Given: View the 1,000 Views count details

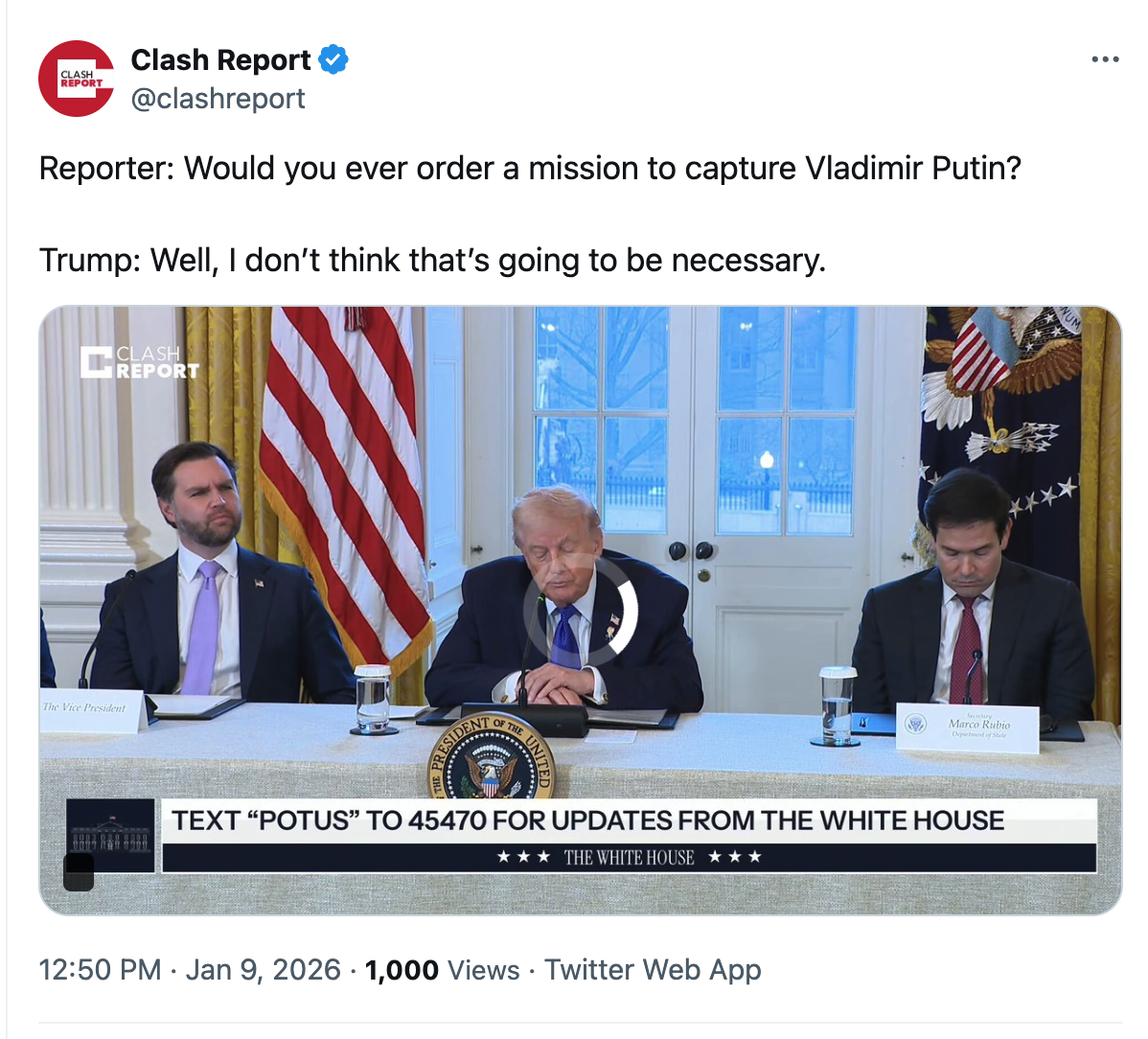Looking at the screenshot, I should point(443,970).
